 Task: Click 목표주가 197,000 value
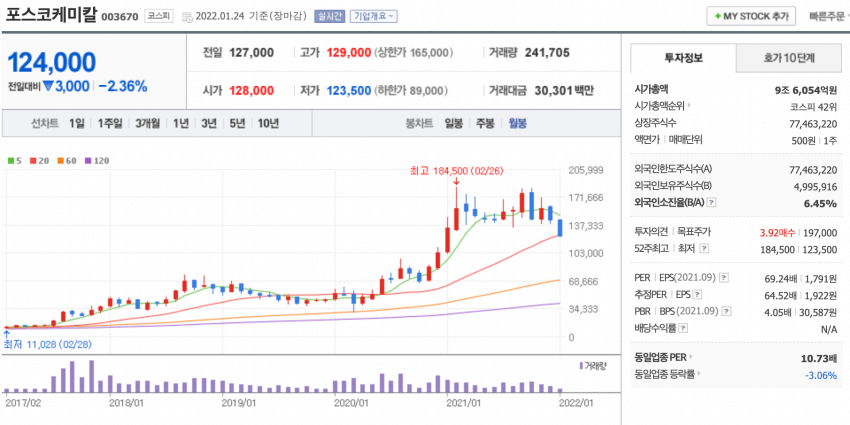(821, 233)
